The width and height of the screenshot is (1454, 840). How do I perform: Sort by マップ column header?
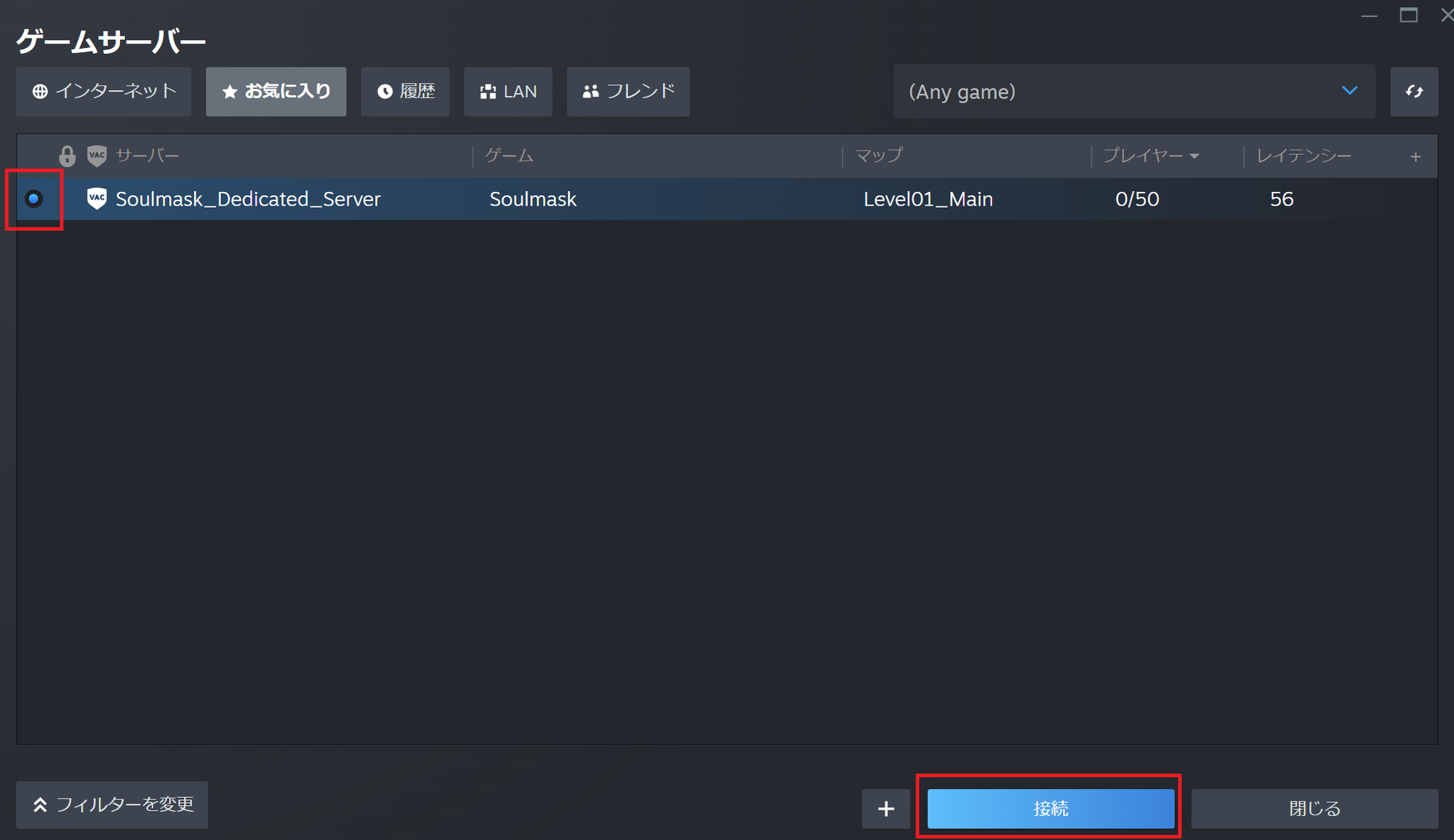point(879,156)
